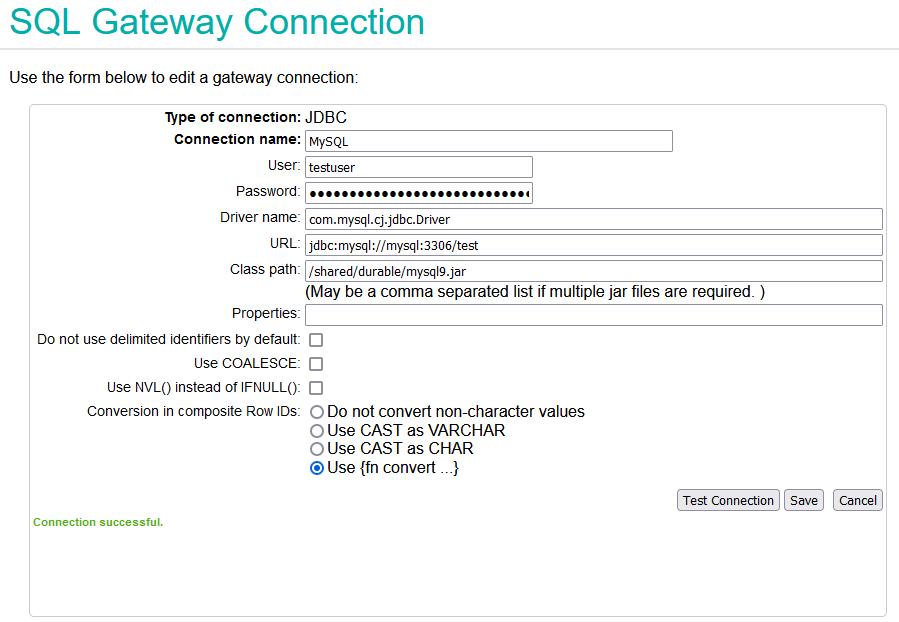Screen dimensions: 899x622
Task: Edit the JDBC URL text field
Action: pos(593,245)
